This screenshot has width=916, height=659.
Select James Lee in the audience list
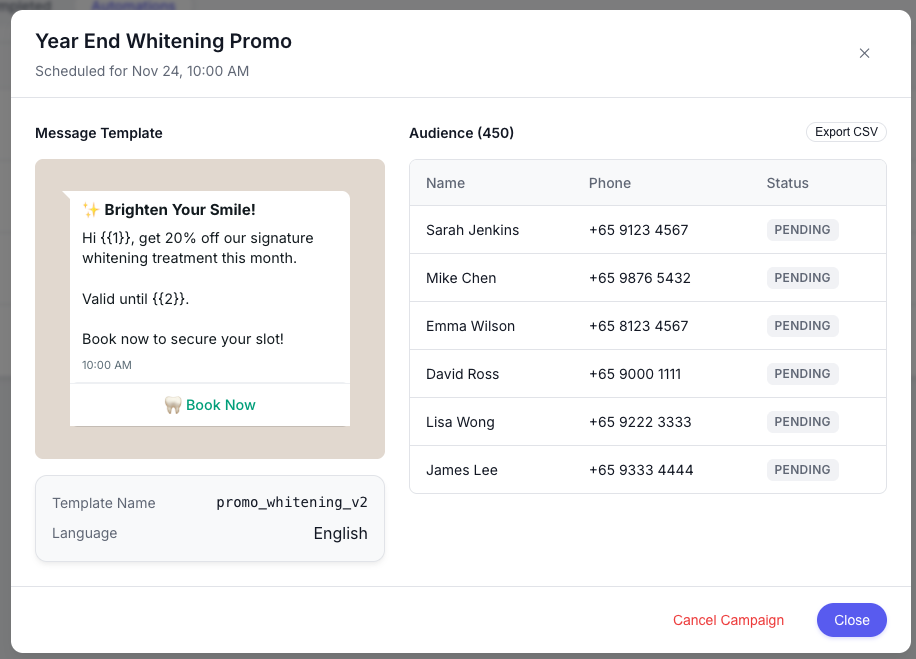click(x=647, y=469)
